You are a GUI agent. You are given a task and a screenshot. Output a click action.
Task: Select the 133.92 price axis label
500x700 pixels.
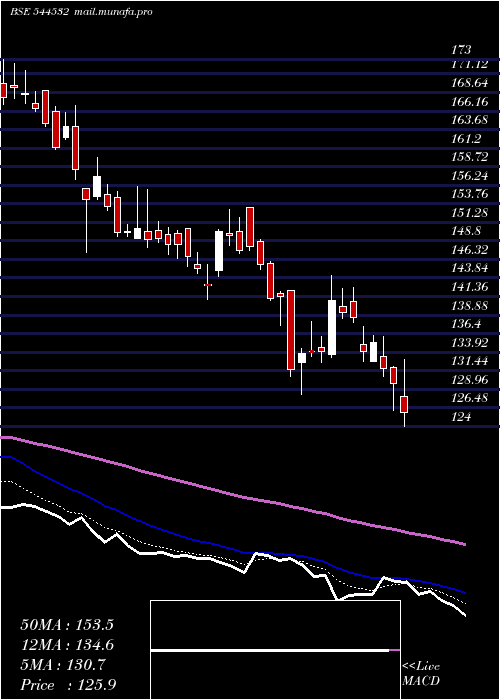coord(469,342)
